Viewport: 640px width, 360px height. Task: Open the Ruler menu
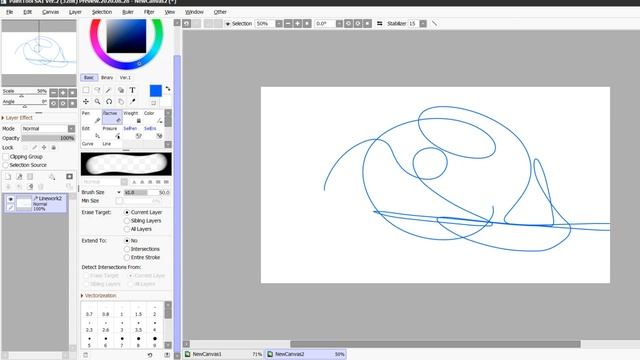[128, 12]
